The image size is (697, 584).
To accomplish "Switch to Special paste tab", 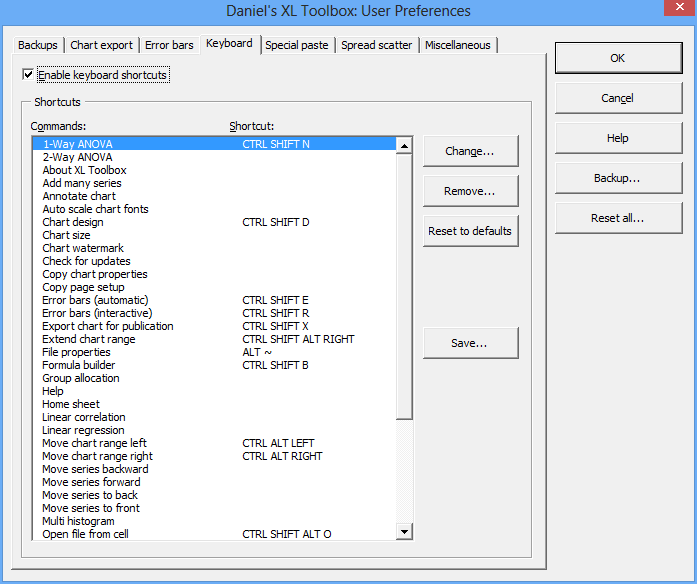I will (296, 45).
